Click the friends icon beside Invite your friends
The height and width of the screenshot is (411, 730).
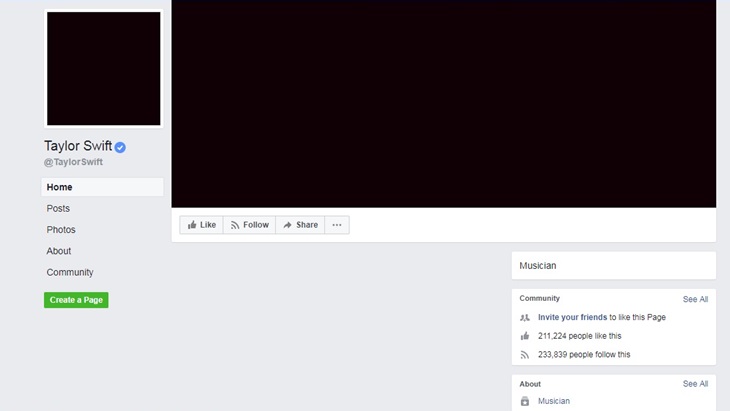525,317
